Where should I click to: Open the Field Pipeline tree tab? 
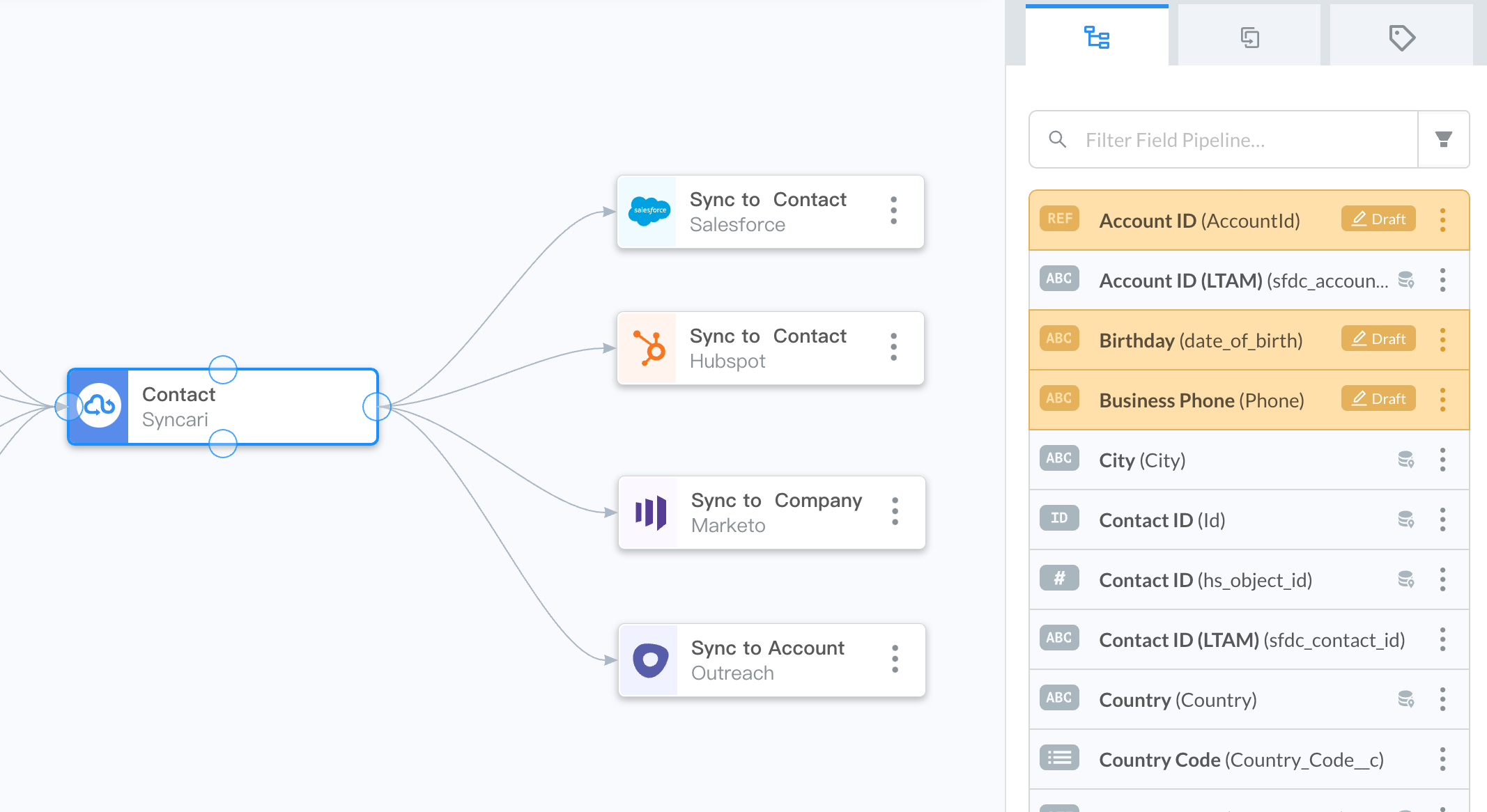point(1097,36)
